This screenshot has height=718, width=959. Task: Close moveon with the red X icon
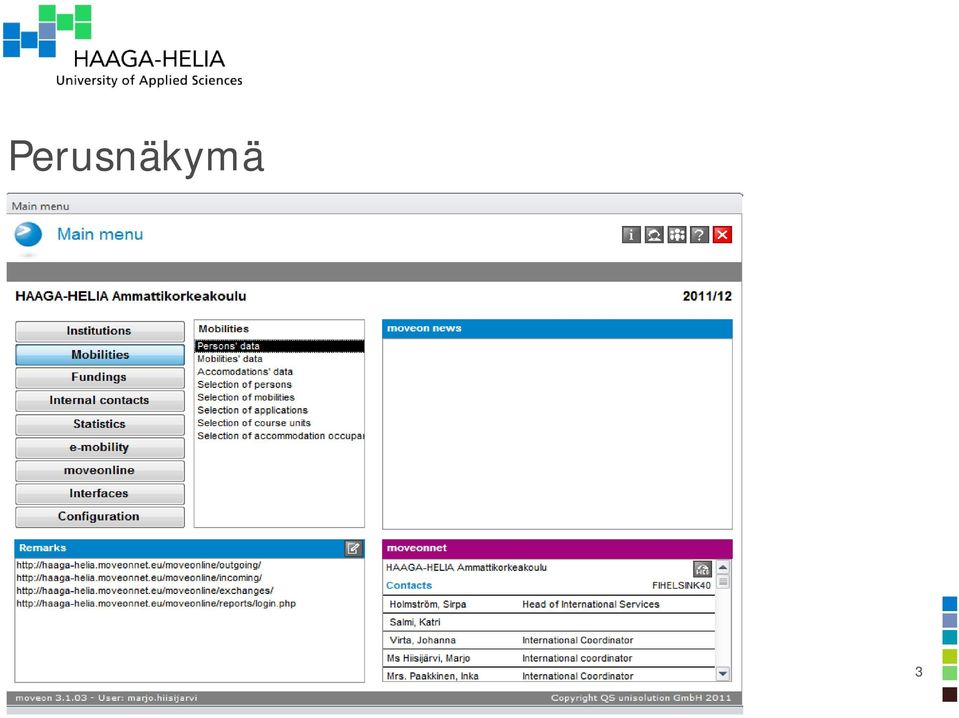pos(722,235)
